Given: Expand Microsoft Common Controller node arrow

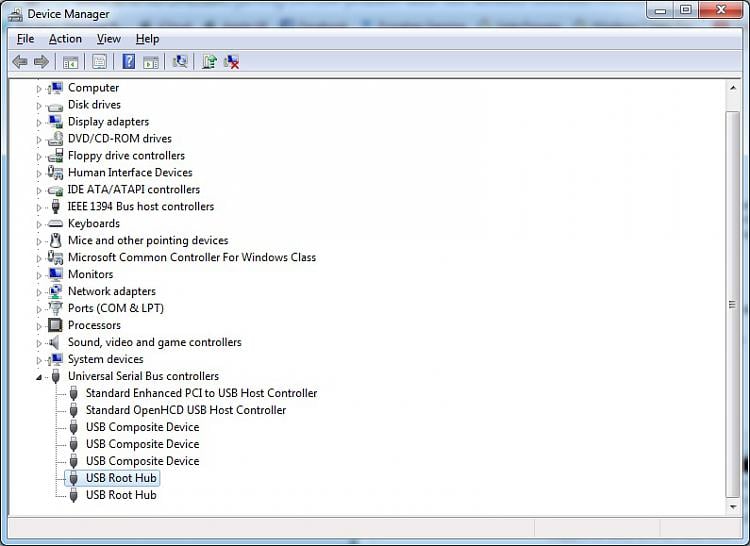Looking at the screenshot, I should pyautogui.click(x=39, y=258).
